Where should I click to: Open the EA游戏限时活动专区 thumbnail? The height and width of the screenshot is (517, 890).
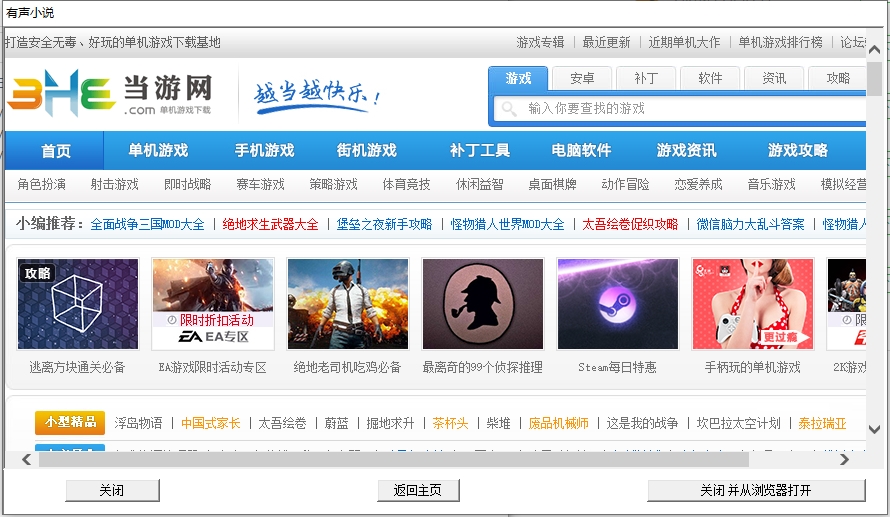click(213, 304)
